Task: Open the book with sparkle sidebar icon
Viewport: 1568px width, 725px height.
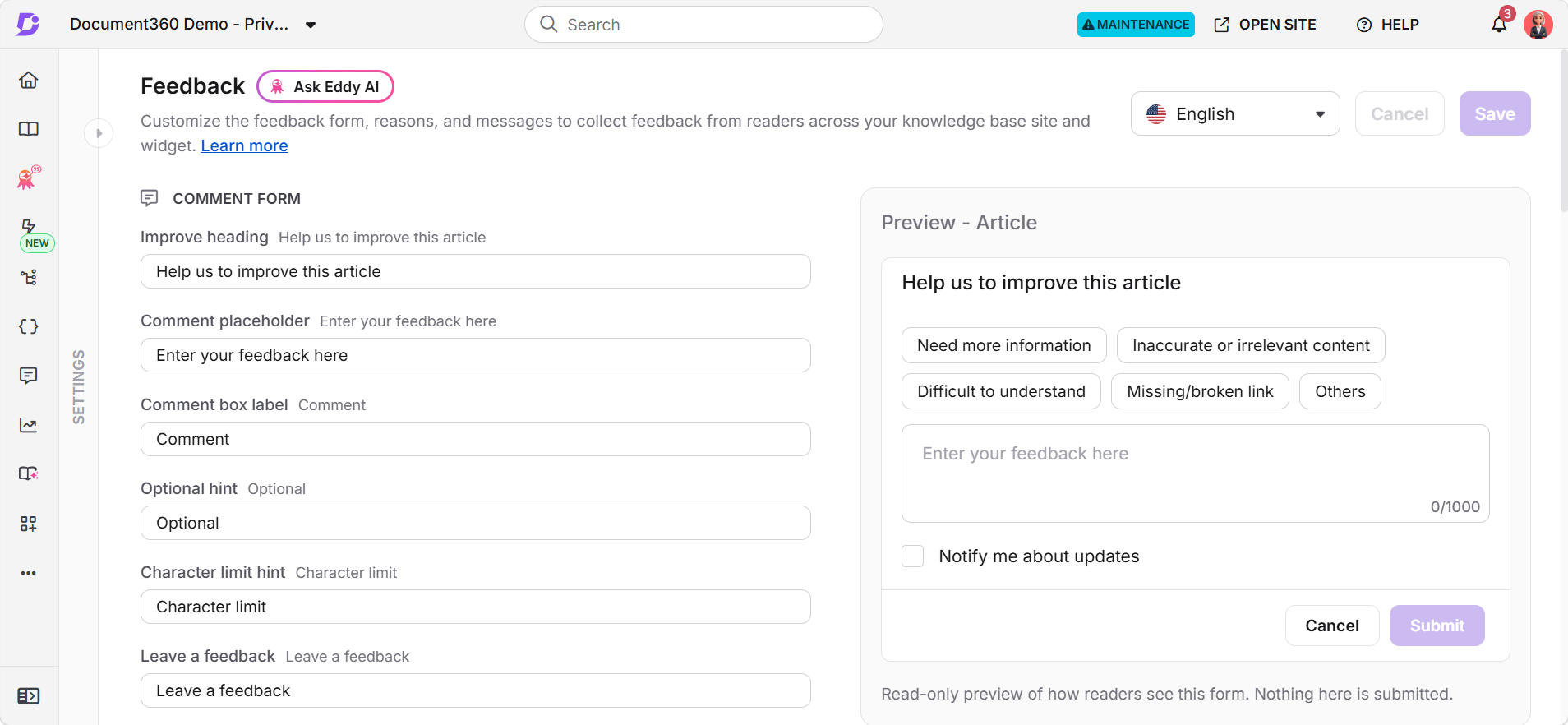Action: (29, 473)
